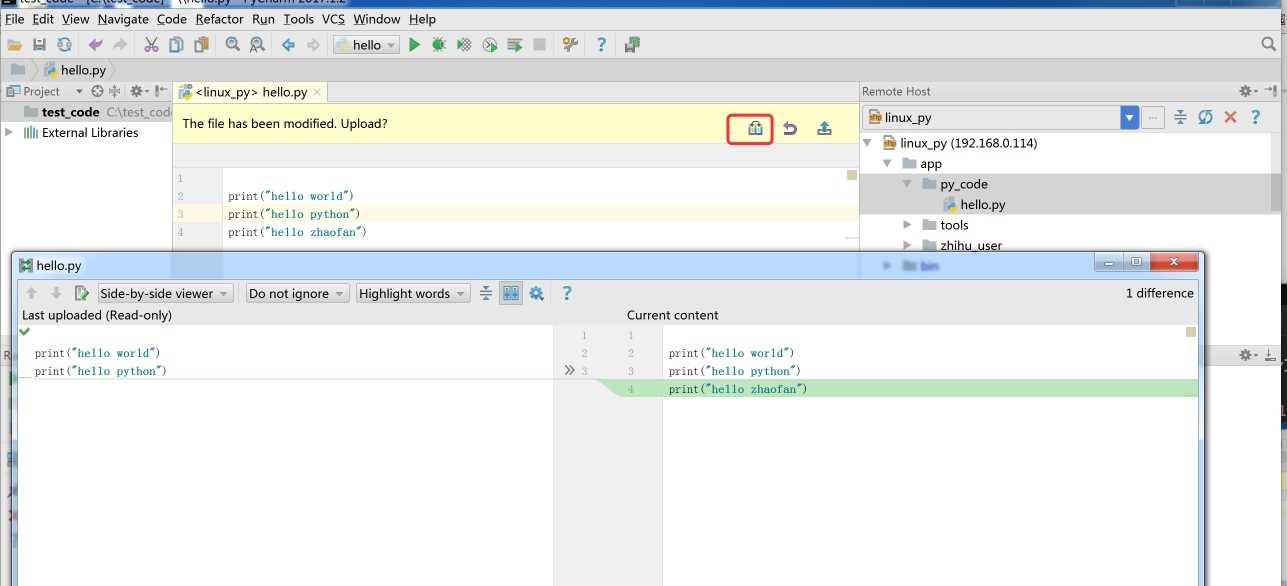
Task: Click Scroll from Source target icon in Project panel
Action: pyautogui.click(x=97, y=91)
